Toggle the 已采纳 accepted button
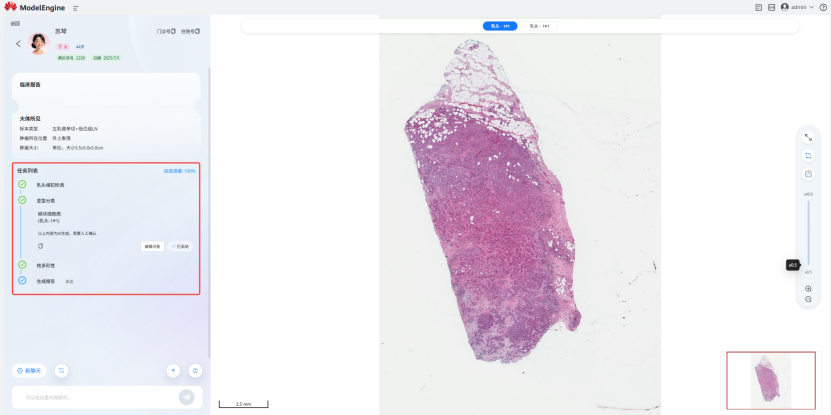 pos(180,246)
